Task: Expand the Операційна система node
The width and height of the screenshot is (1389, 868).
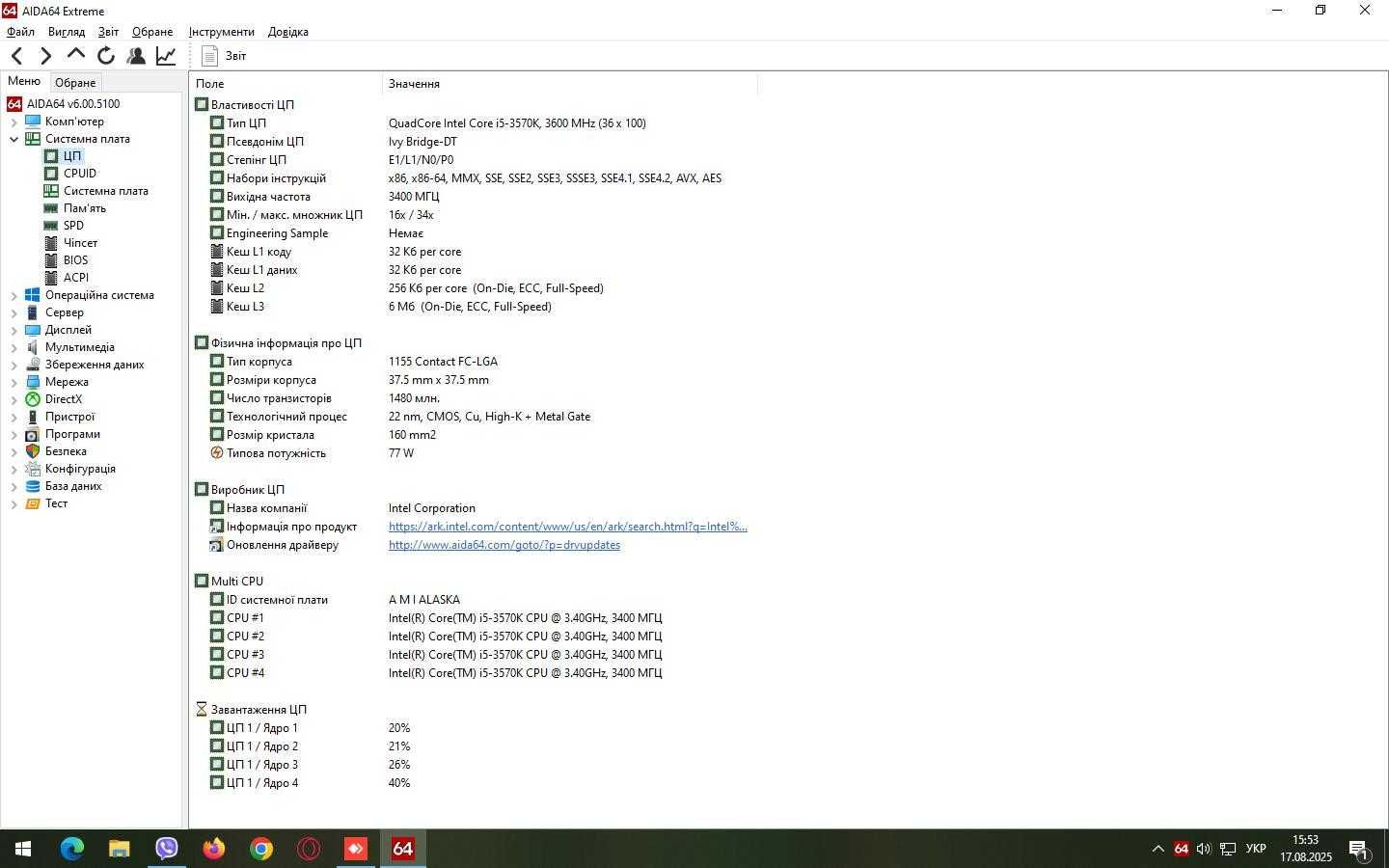Action: point(14,295)
